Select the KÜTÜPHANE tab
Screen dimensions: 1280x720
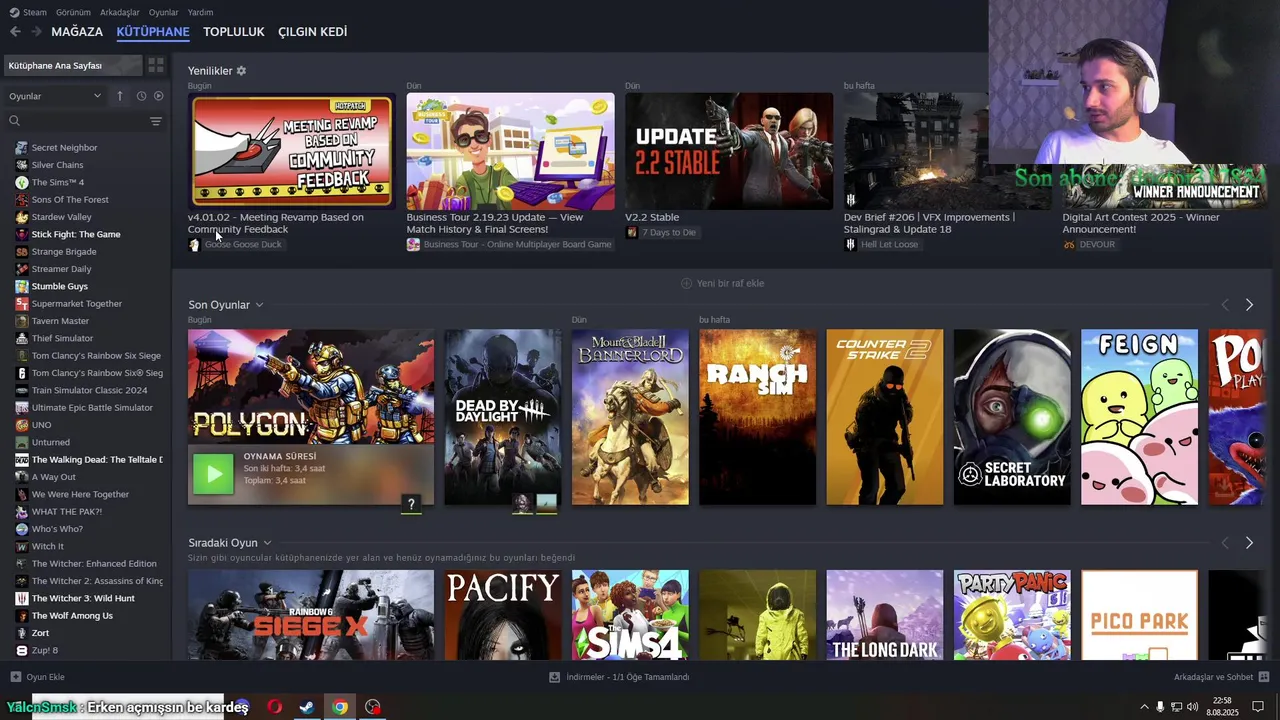pyautogui.click(x=153, y=32)
